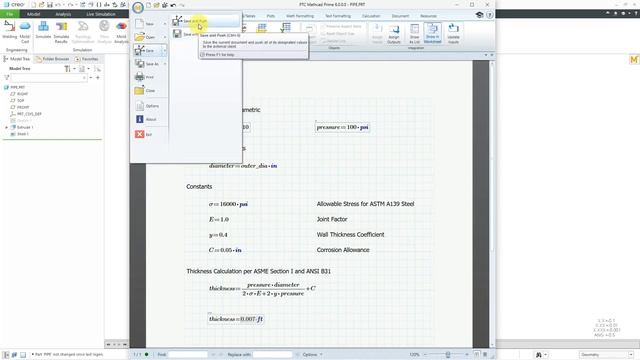Screen dimensions: 640x360
Task: Select FRONT datum plane in model tree
Action: (20, 107)
